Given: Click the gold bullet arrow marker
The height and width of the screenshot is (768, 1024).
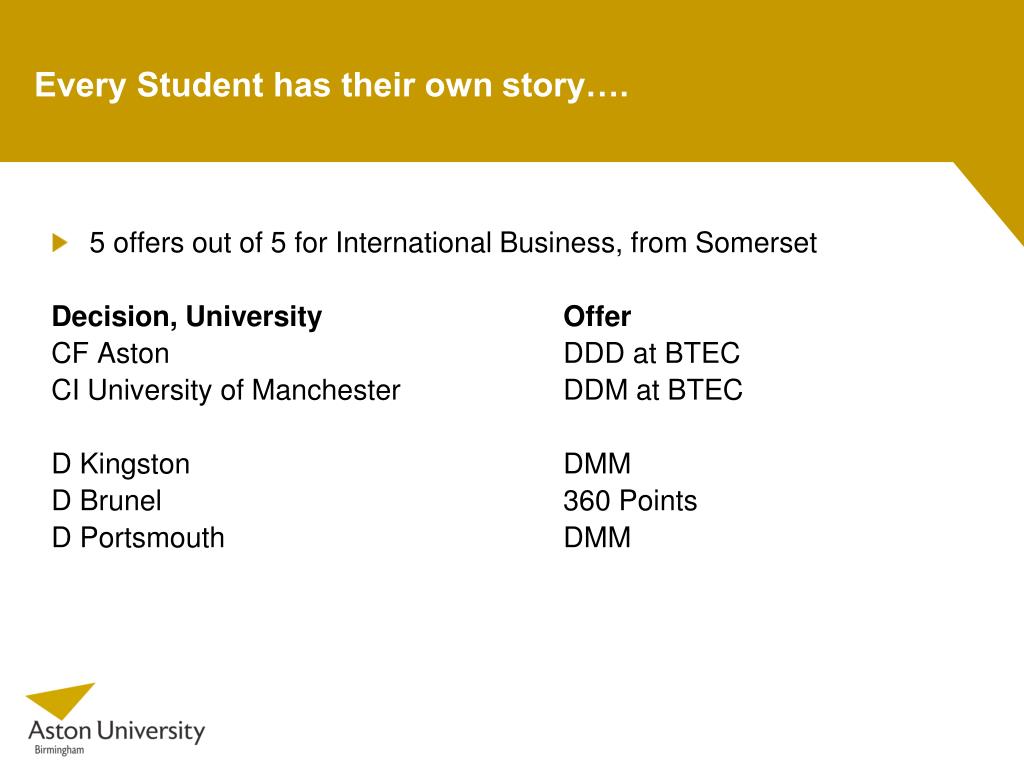Looking at the screenshot, I should pos(60,243).
